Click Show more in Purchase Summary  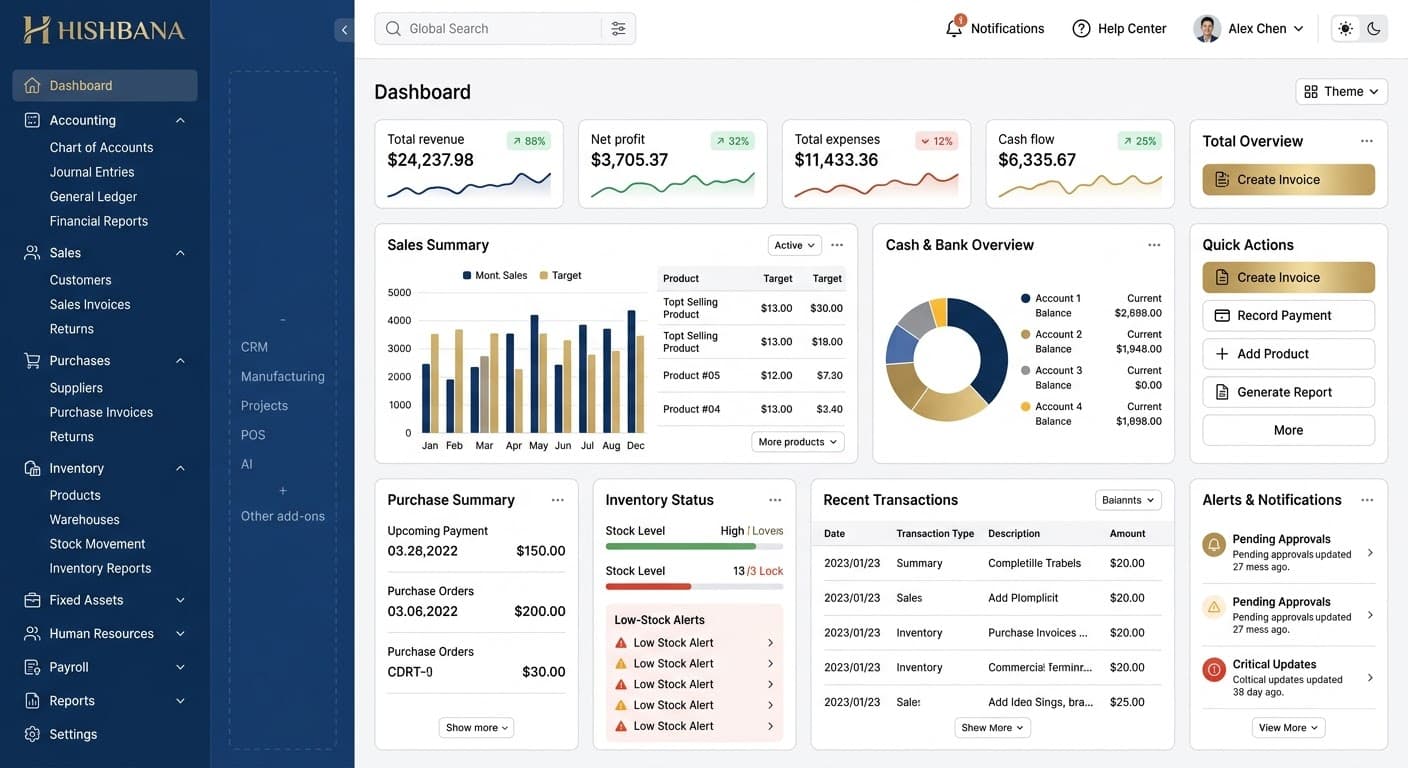pos(476,728)
